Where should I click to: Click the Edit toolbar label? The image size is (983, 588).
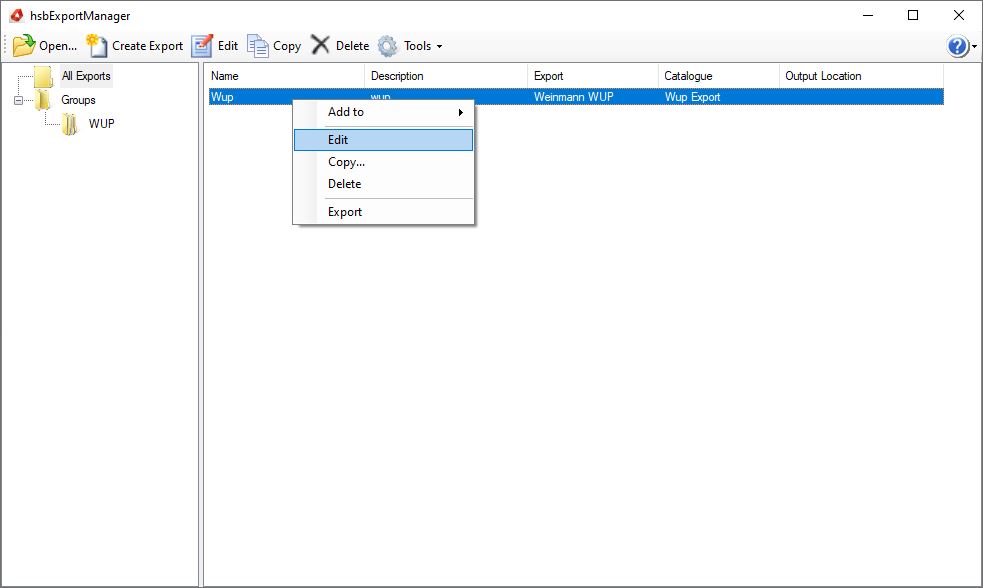(x=228, y=46)
